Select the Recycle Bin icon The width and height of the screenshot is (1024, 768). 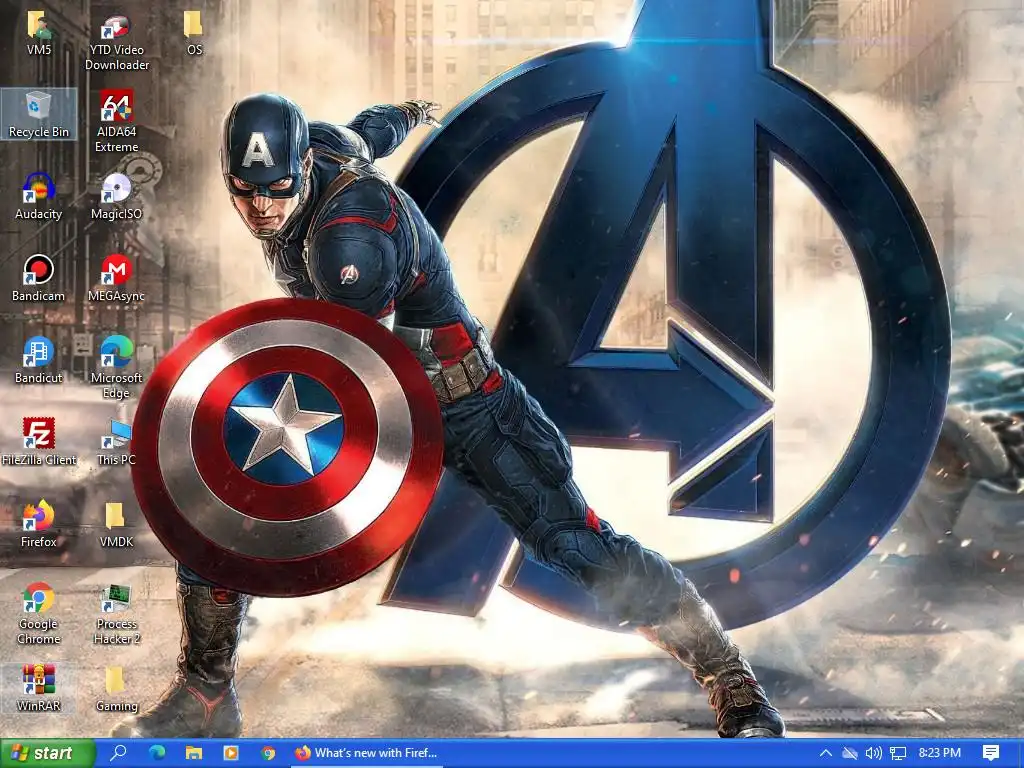coord(39,114)
